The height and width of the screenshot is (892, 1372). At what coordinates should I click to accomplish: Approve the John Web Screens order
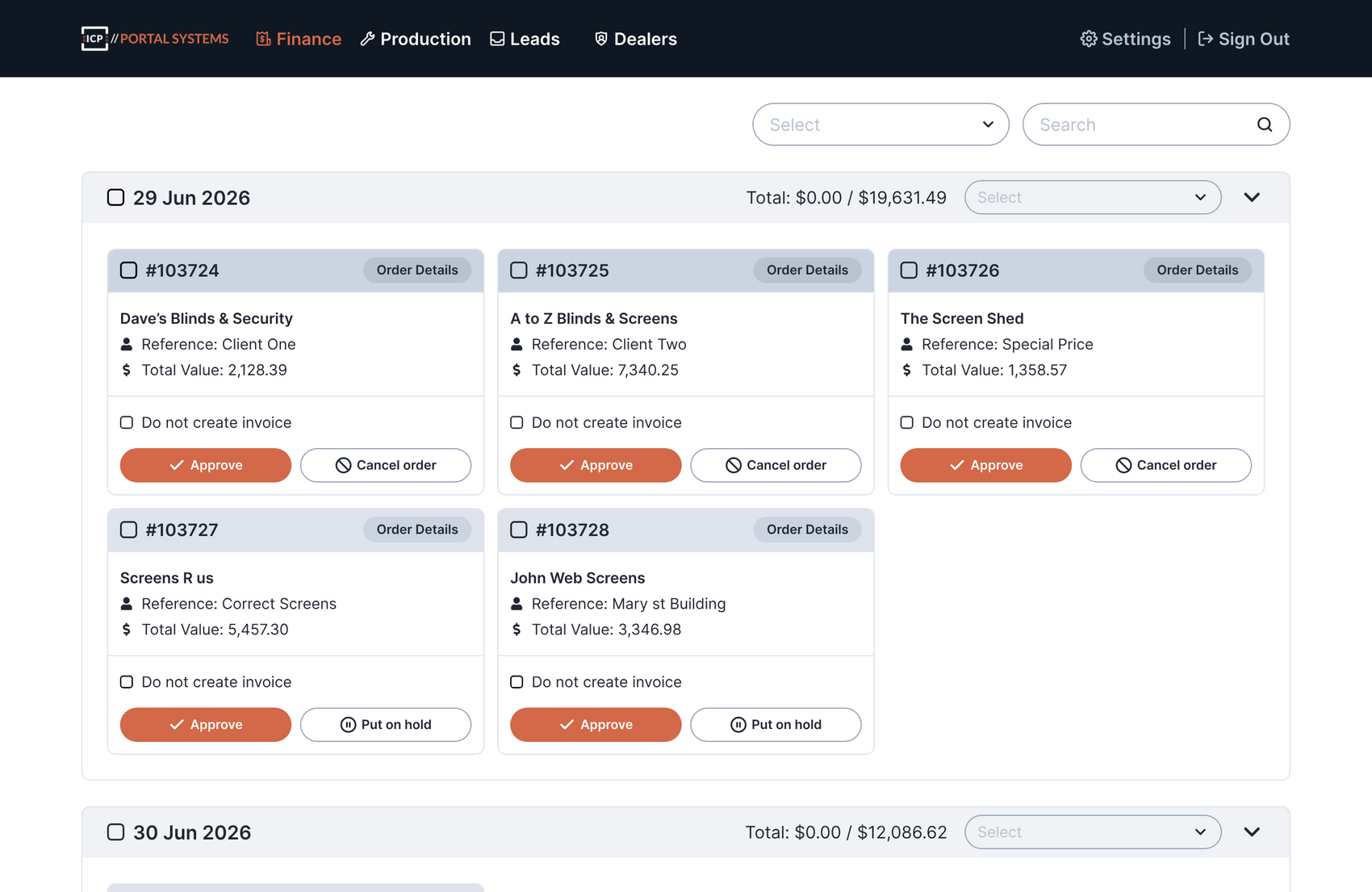tap(596, 725)
